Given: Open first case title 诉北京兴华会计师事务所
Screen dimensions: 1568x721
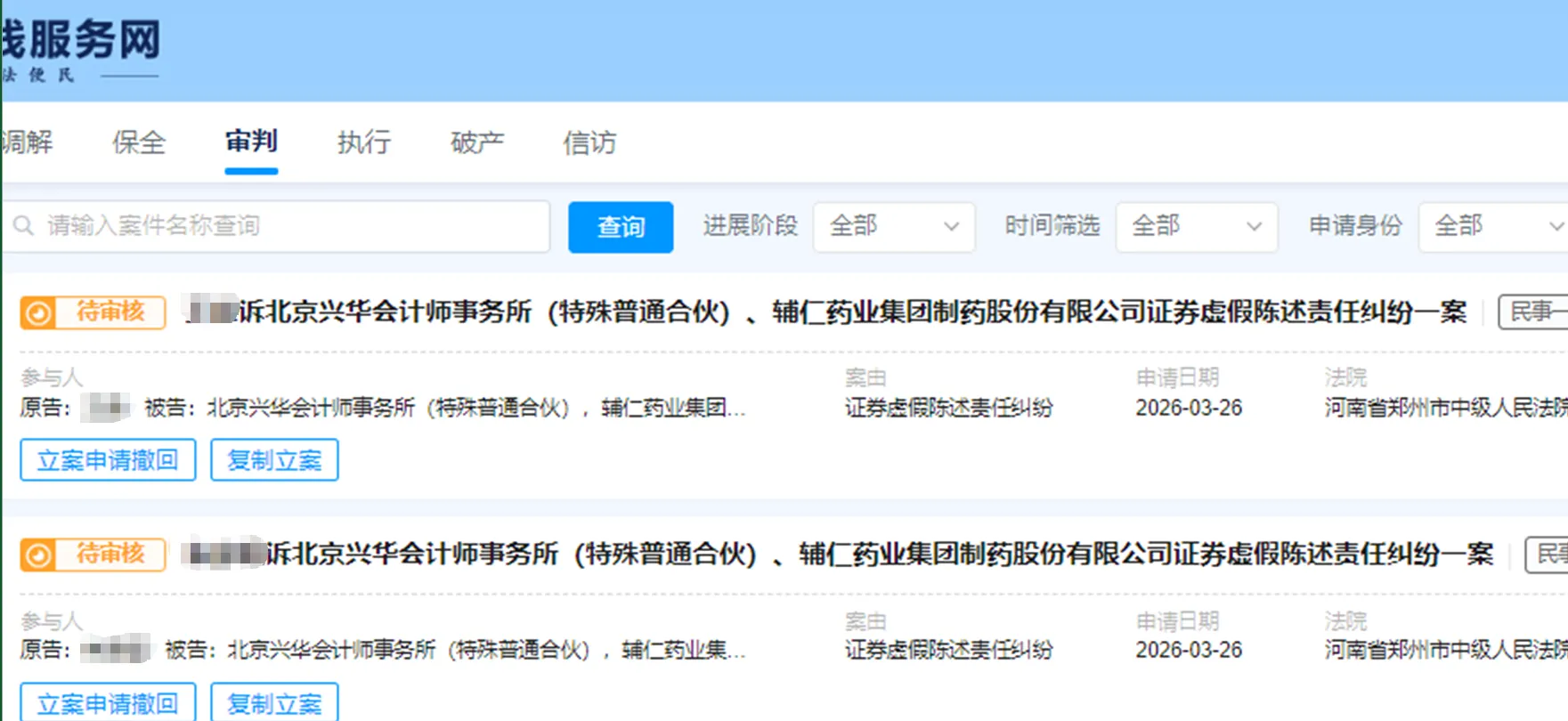Looking at the screenshot, I should 826,312.
